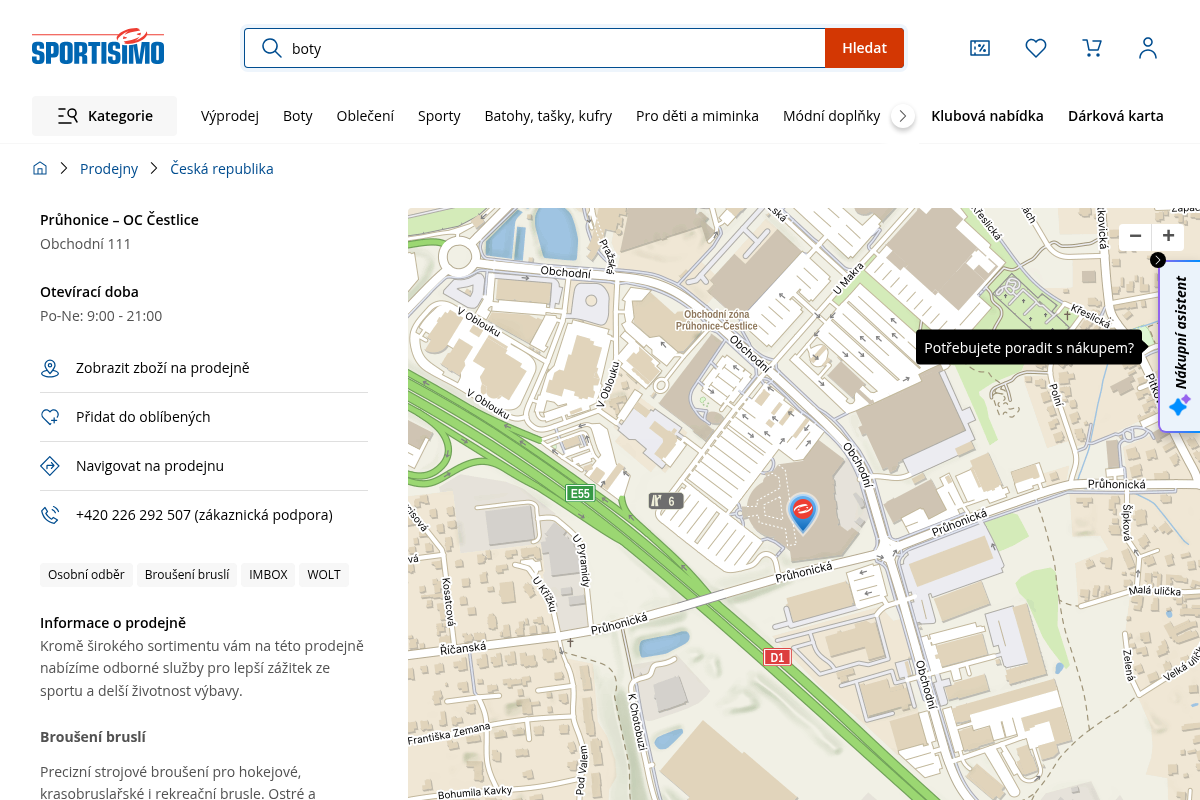Image resolution: width=1200 pixels, height=800 pixels.
Task: Go to home via breadcrumb house icon
Action: (40, 168)
